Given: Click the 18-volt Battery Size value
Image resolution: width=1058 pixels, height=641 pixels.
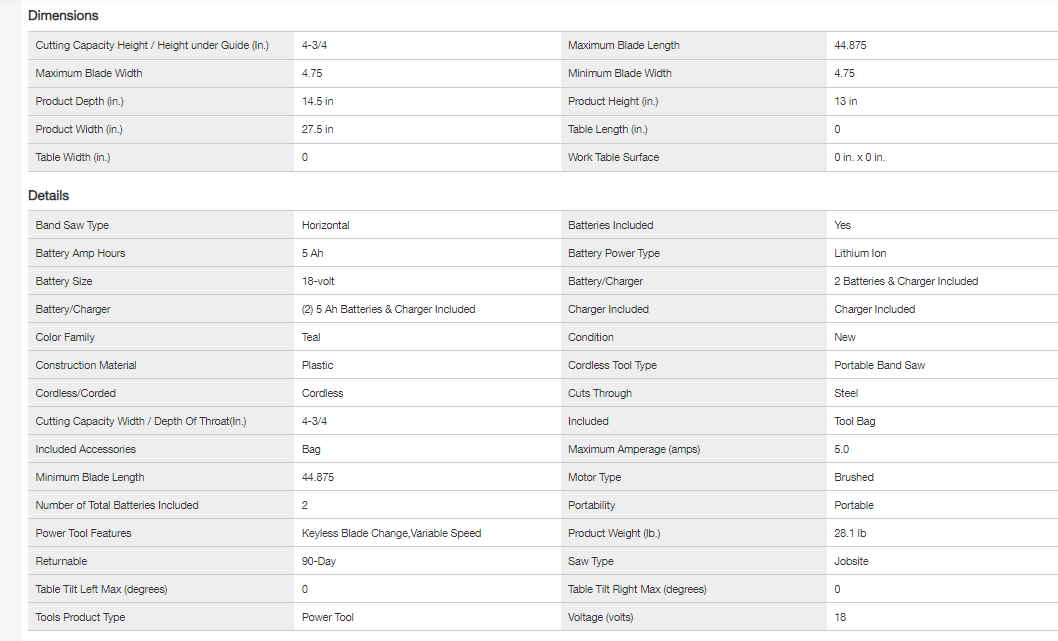Looking at the screenshot, I should (x=318, y=281).
